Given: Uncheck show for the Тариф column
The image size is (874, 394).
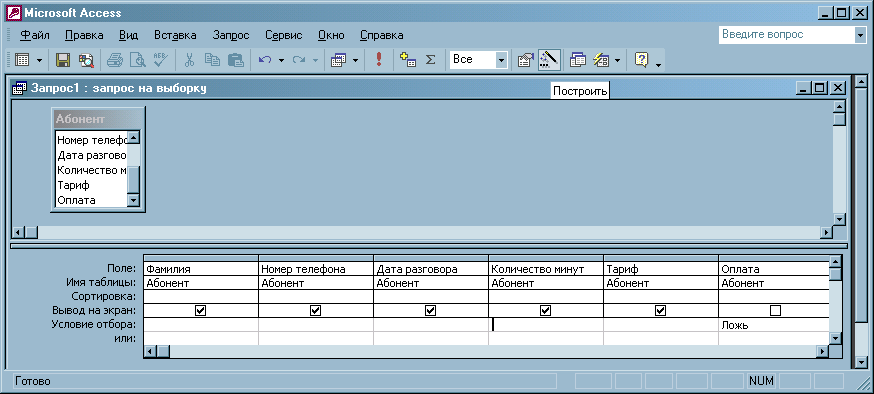Looking at the screenshot, I should pos(661,310).
